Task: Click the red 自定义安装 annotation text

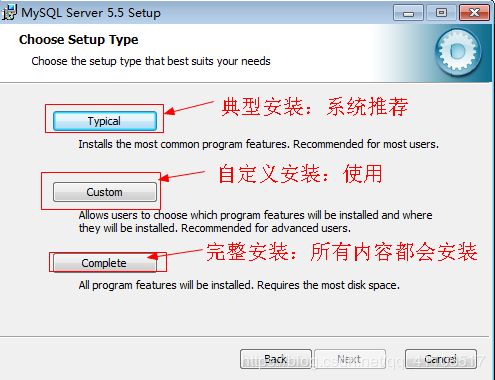Action: point(300,174)
